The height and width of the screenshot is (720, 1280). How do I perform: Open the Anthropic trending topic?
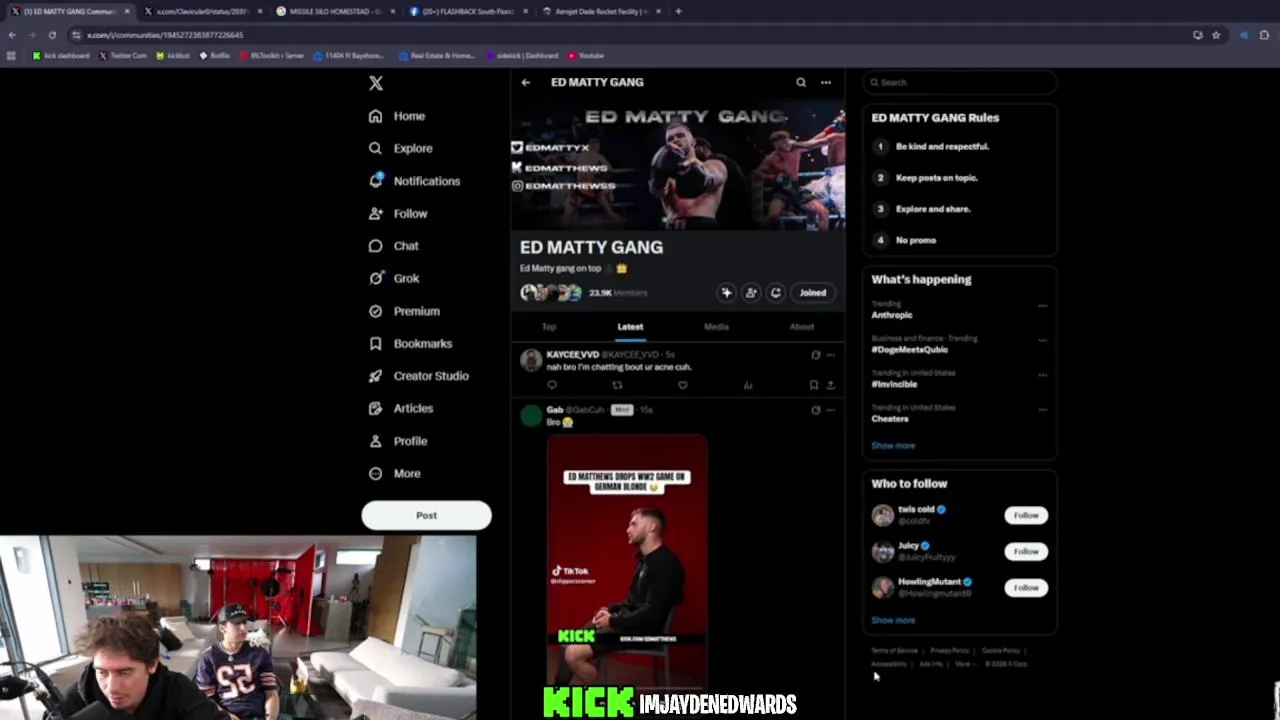point(892,315)
